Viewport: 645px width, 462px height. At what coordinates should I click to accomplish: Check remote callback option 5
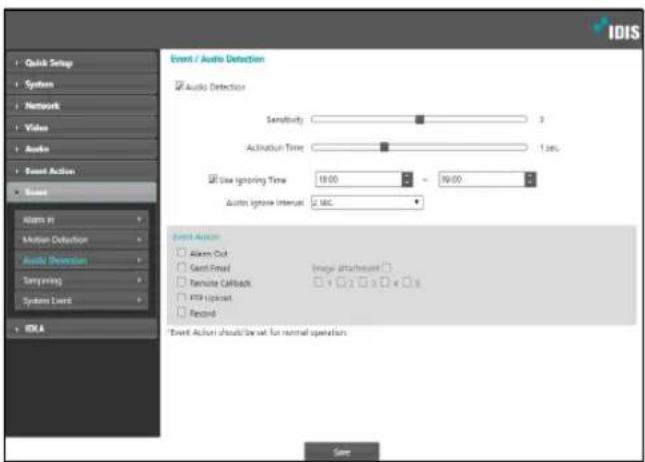[407, 282]
